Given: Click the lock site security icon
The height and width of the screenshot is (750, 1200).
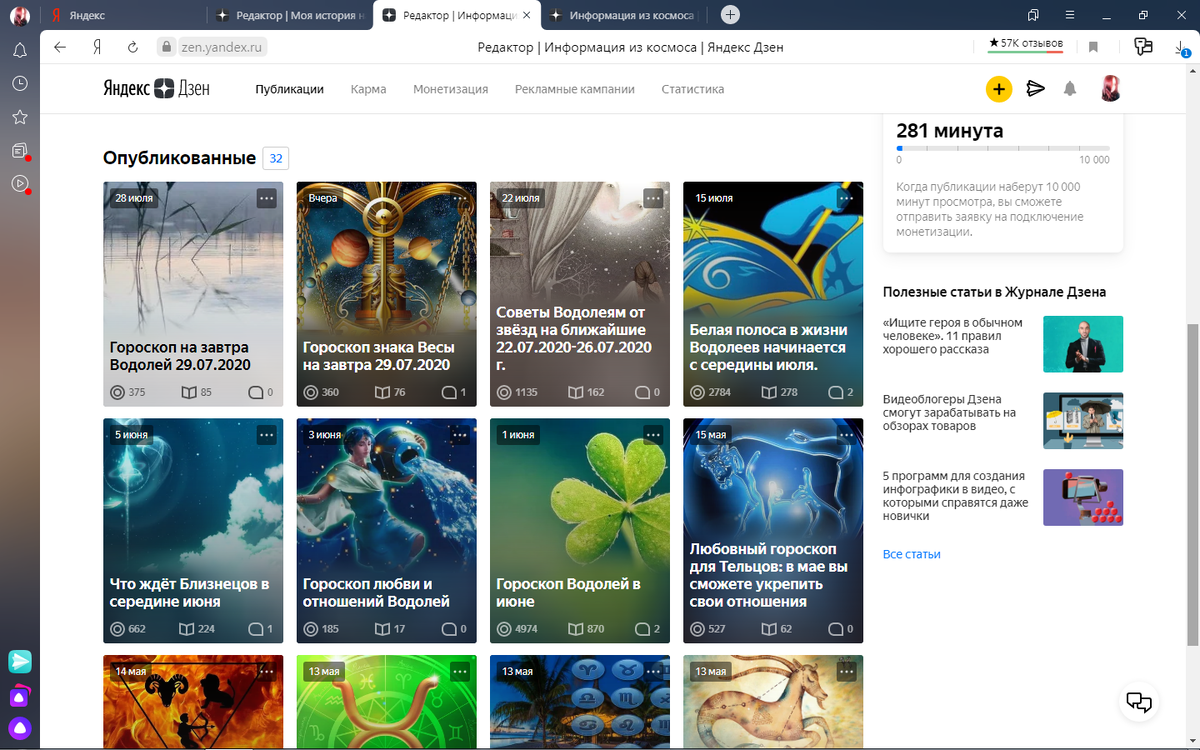Looking at the screenshot, I should 166,47.
